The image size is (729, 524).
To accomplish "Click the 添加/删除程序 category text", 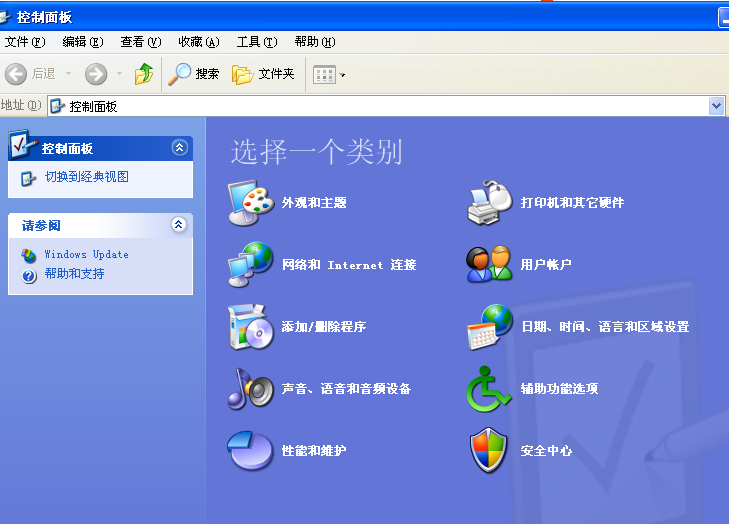I will (324, 327).
